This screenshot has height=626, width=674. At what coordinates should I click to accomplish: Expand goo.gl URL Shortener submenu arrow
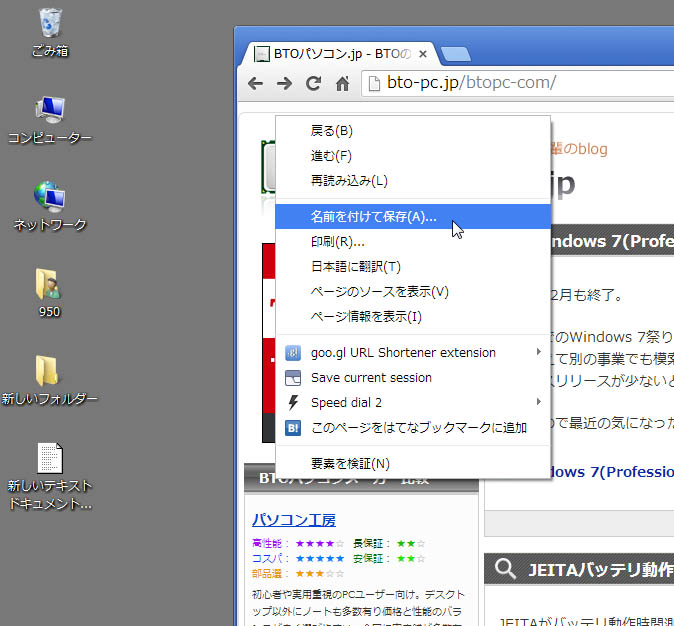(539, 352)
